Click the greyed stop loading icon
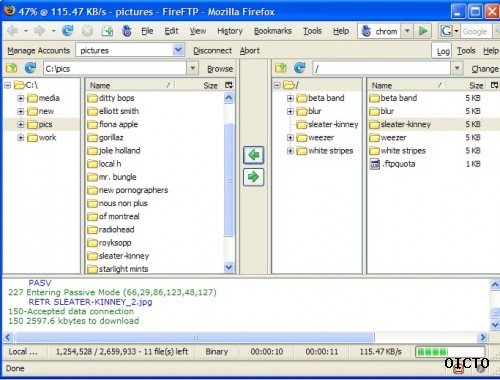500x380 pixels. click(87, 31)
